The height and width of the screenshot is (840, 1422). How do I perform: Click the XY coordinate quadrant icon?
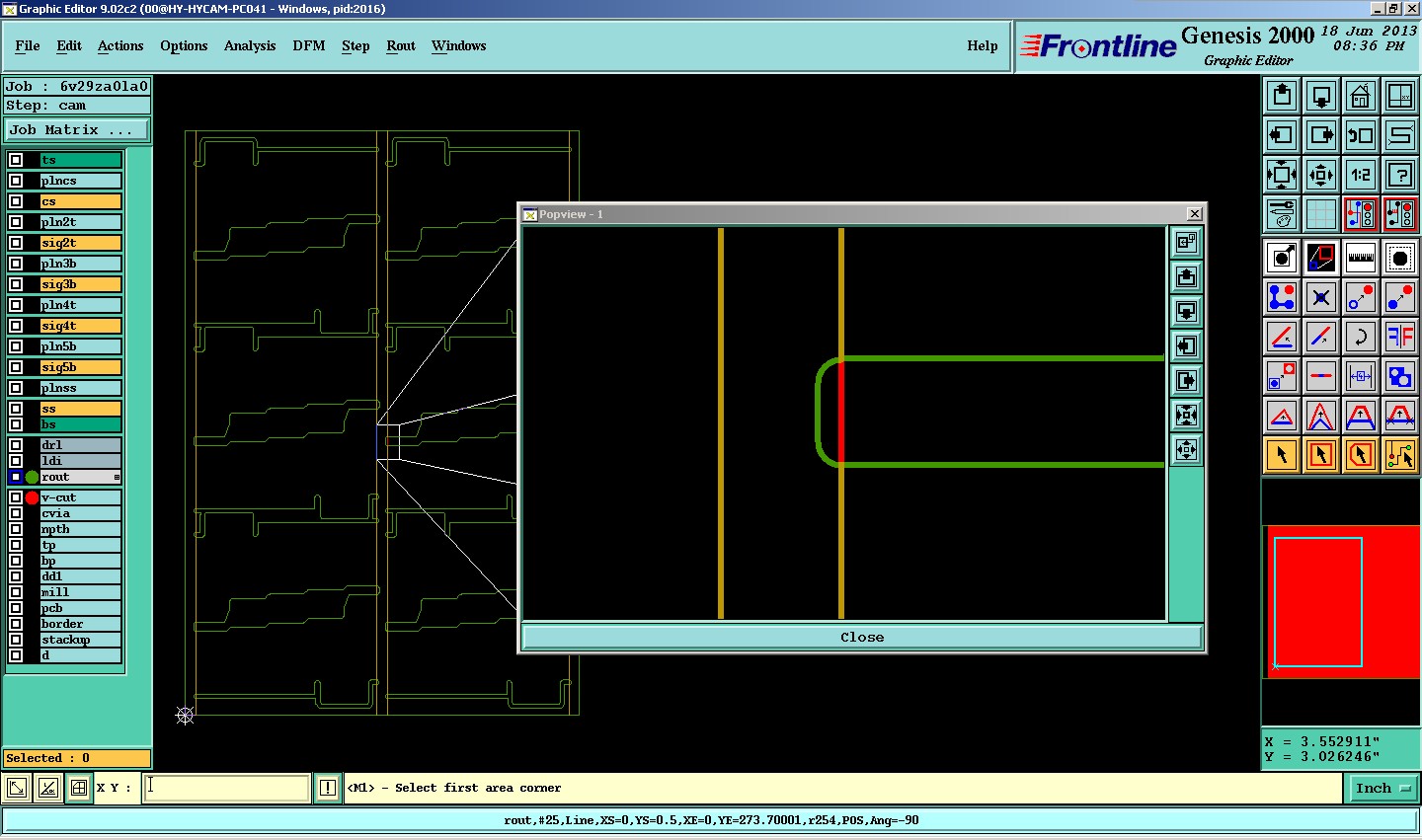coord(1400,96)
